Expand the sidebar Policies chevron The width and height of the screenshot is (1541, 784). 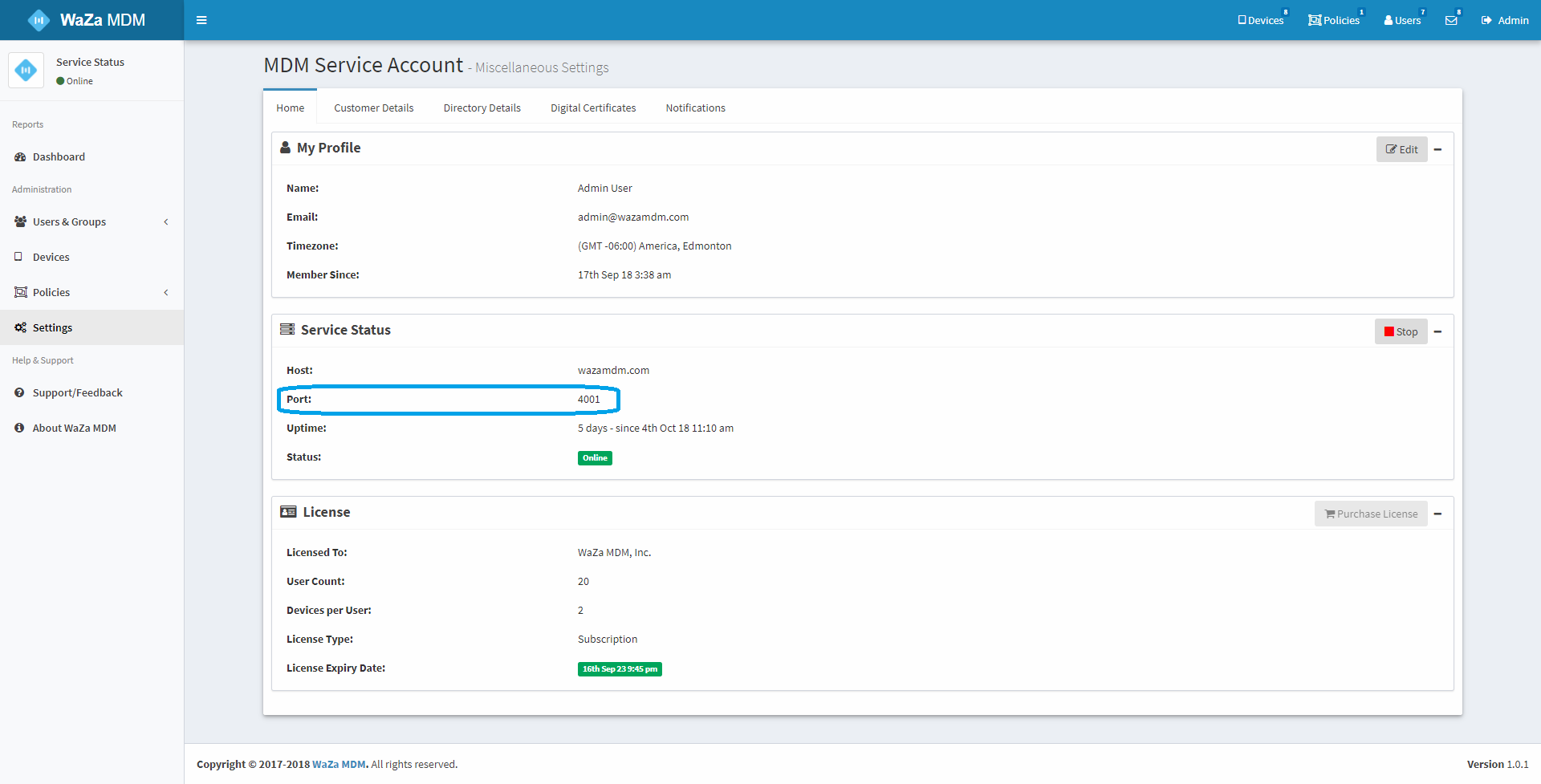[x=166, y=292]
